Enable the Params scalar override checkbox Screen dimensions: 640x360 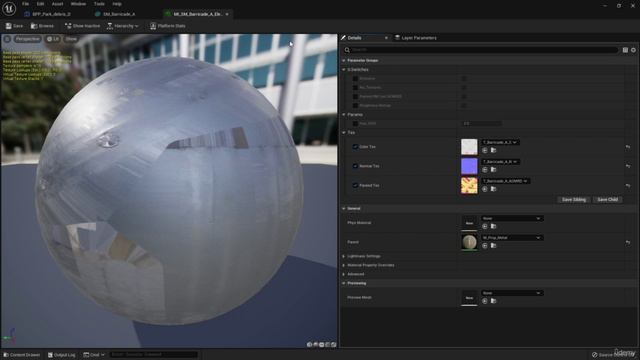click(x=355, y=123)
